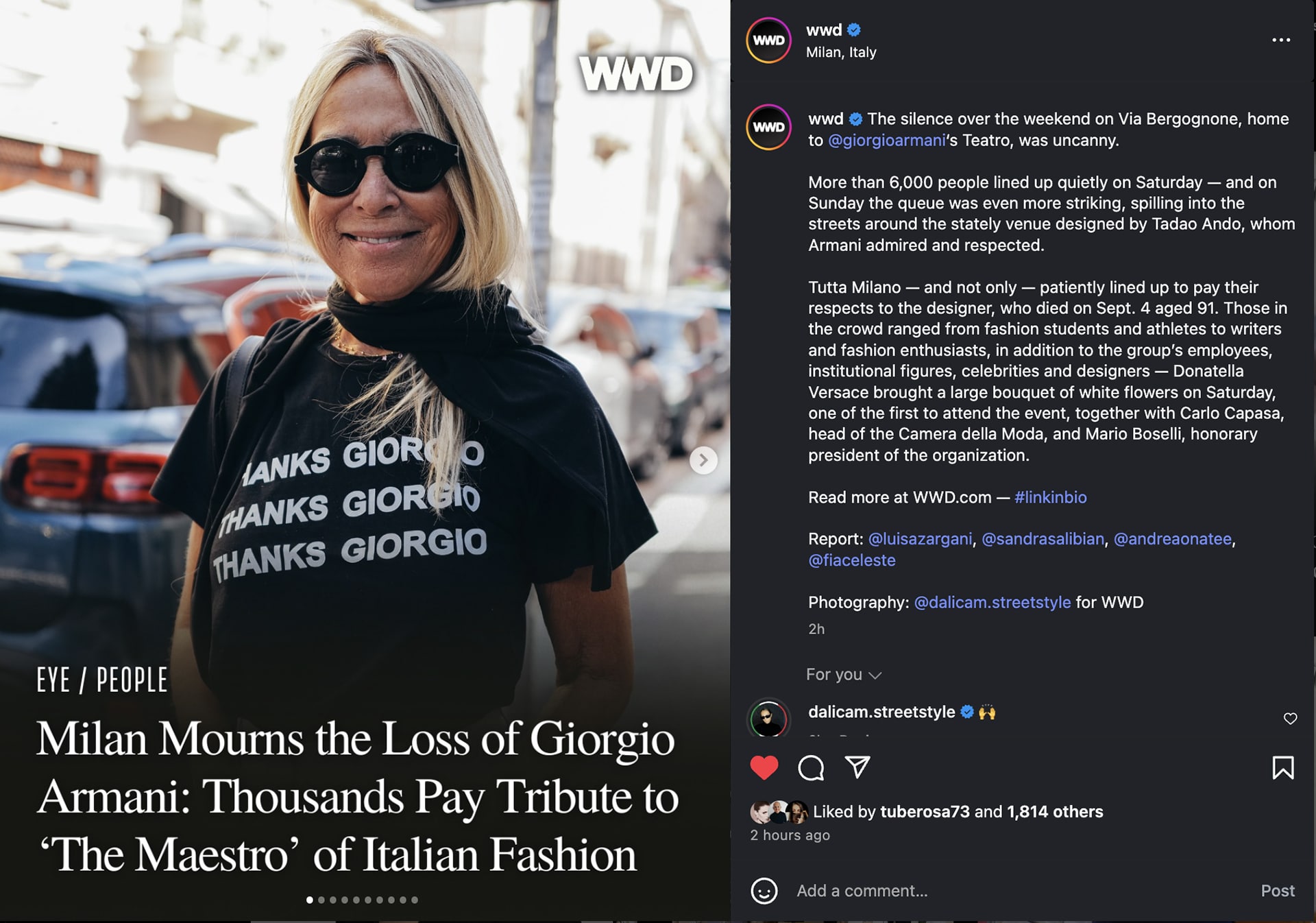Open the three-dot more options menu
Image resolution: width=1316 pixels, height=923 pixels.
[x=1281, y=40]
